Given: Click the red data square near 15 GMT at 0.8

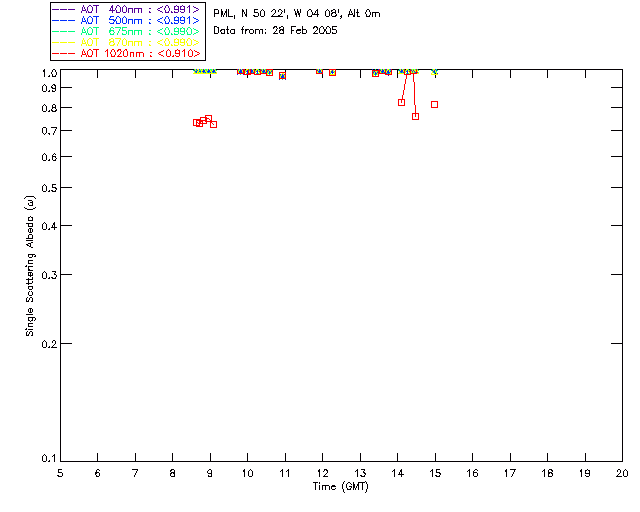Looking at the screenshot, I should pyautogui.click(x=434, y=105).
